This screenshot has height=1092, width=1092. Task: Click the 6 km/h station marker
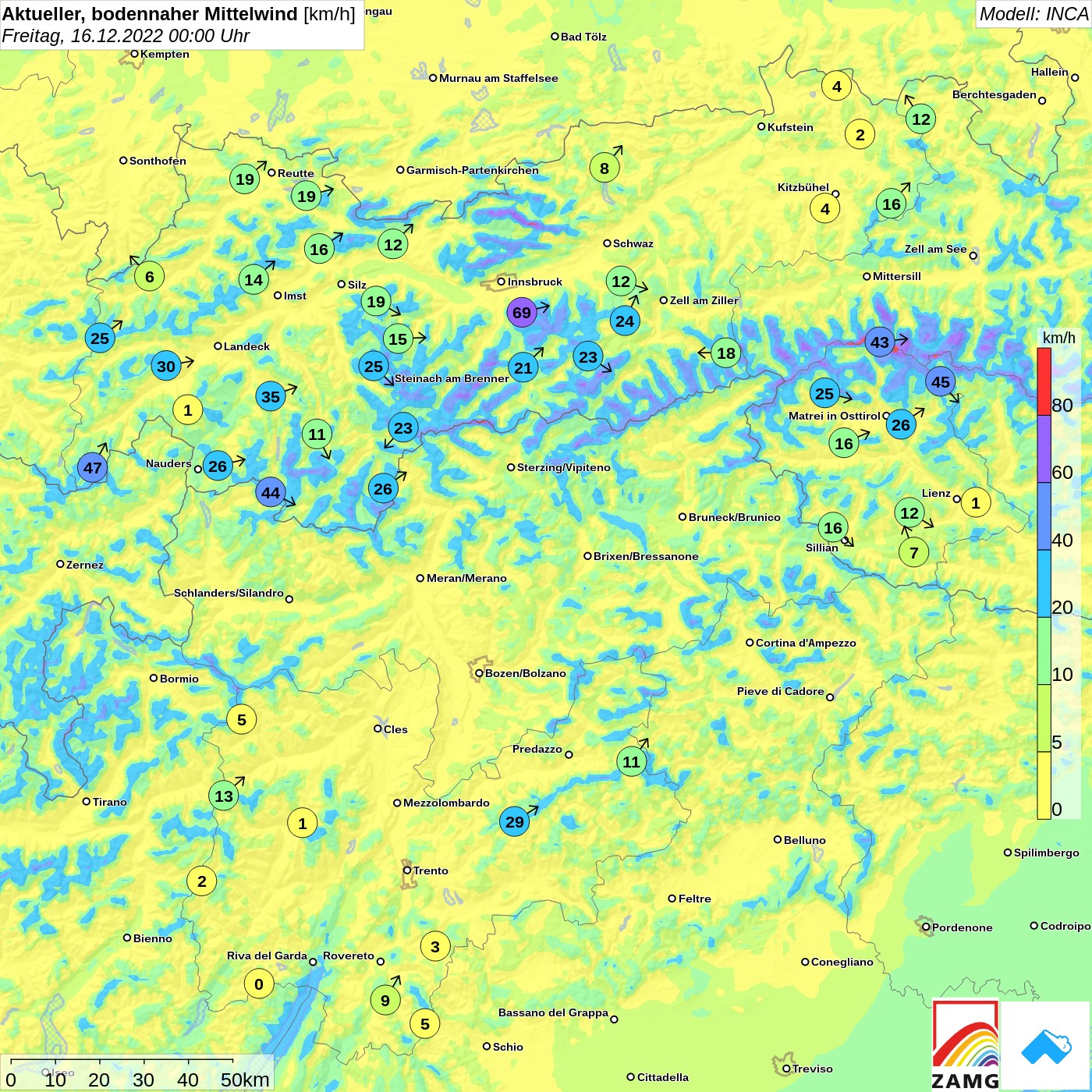pos(150,276)
